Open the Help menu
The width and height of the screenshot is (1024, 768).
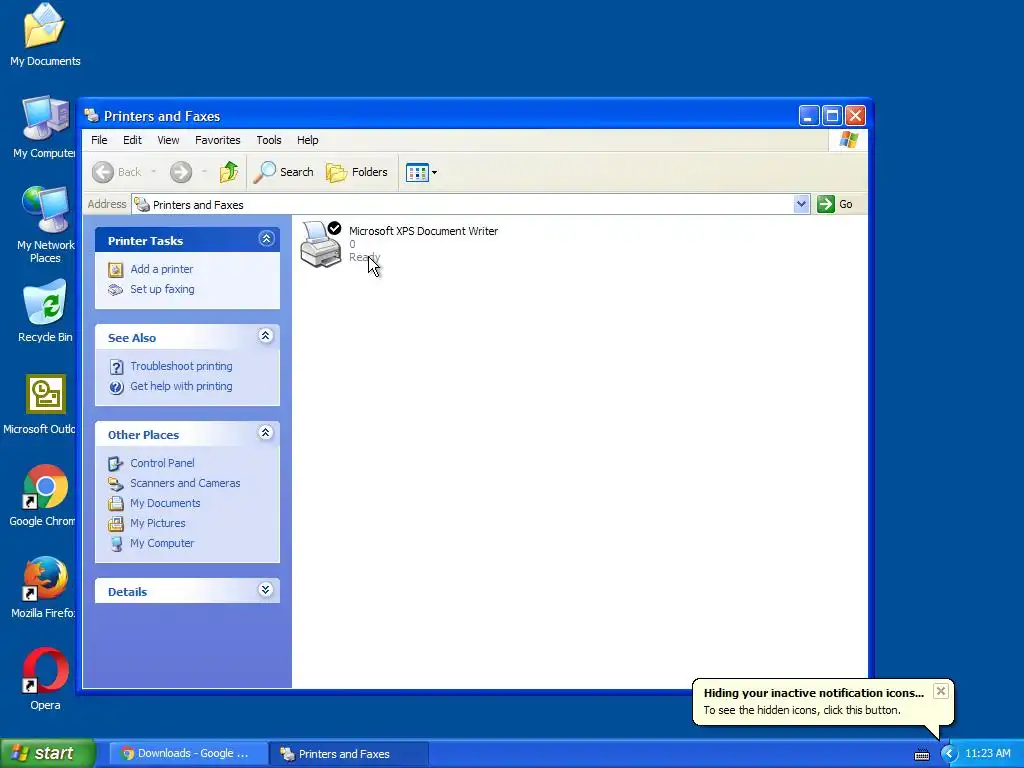pyautogui.click(x=308, y=140)
